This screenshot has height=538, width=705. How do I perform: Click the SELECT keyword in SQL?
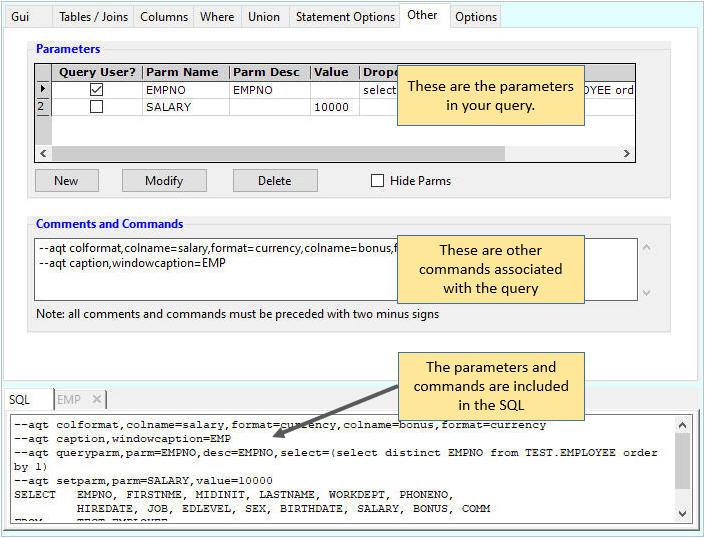pyautogui.click(x=35, y=495)
